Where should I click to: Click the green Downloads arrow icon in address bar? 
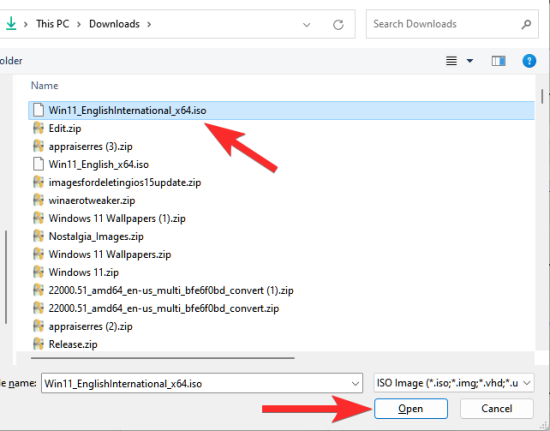(11, 23)
